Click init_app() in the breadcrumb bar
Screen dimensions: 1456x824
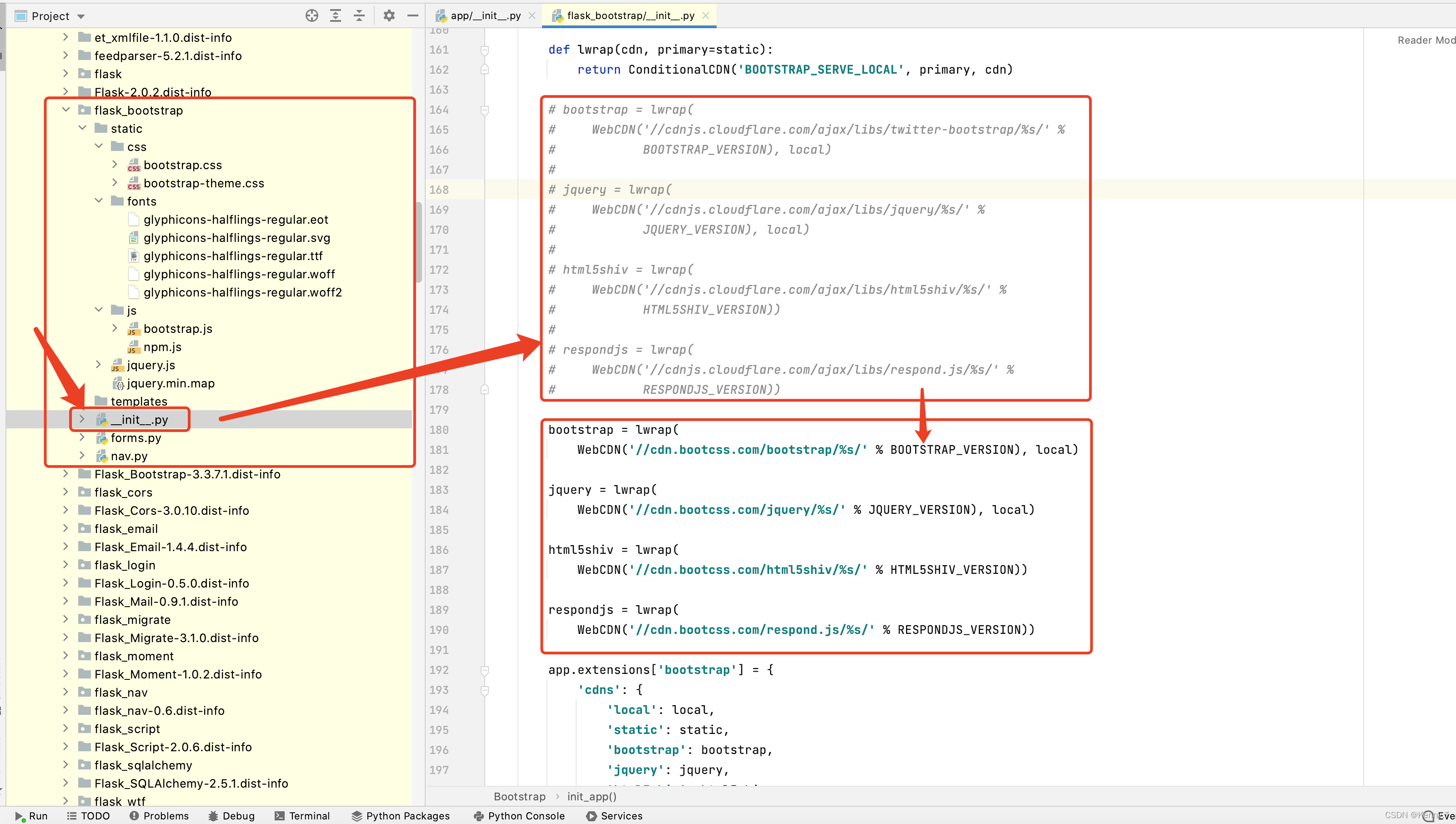(x=591, y=796)
